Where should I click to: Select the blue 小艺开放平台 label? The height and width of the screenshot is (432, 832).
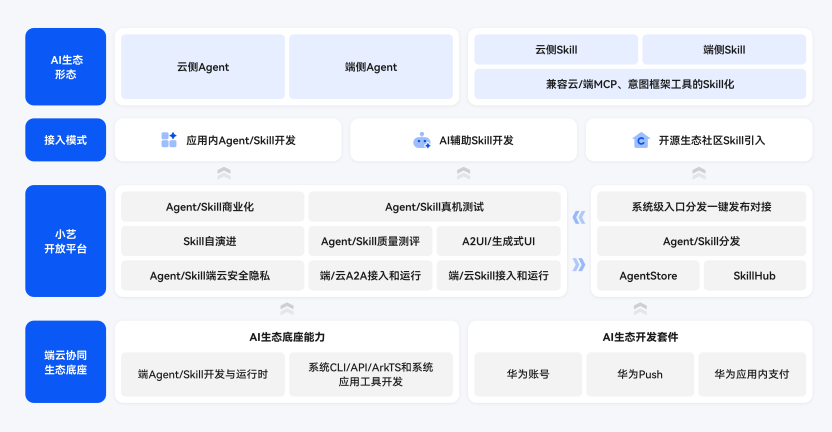[x=66, y=241]
